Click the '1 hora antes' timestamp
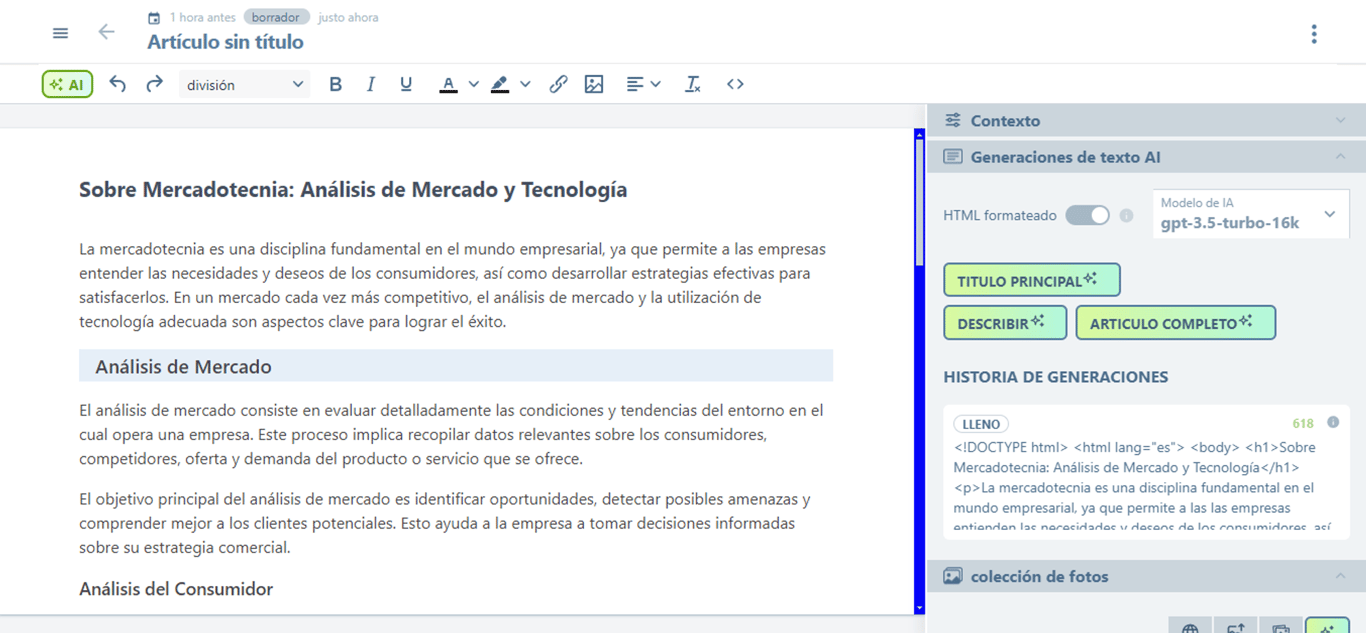The height and width of the screenshot is (633, 1366). pyautogui.click(x=203, y=17)
